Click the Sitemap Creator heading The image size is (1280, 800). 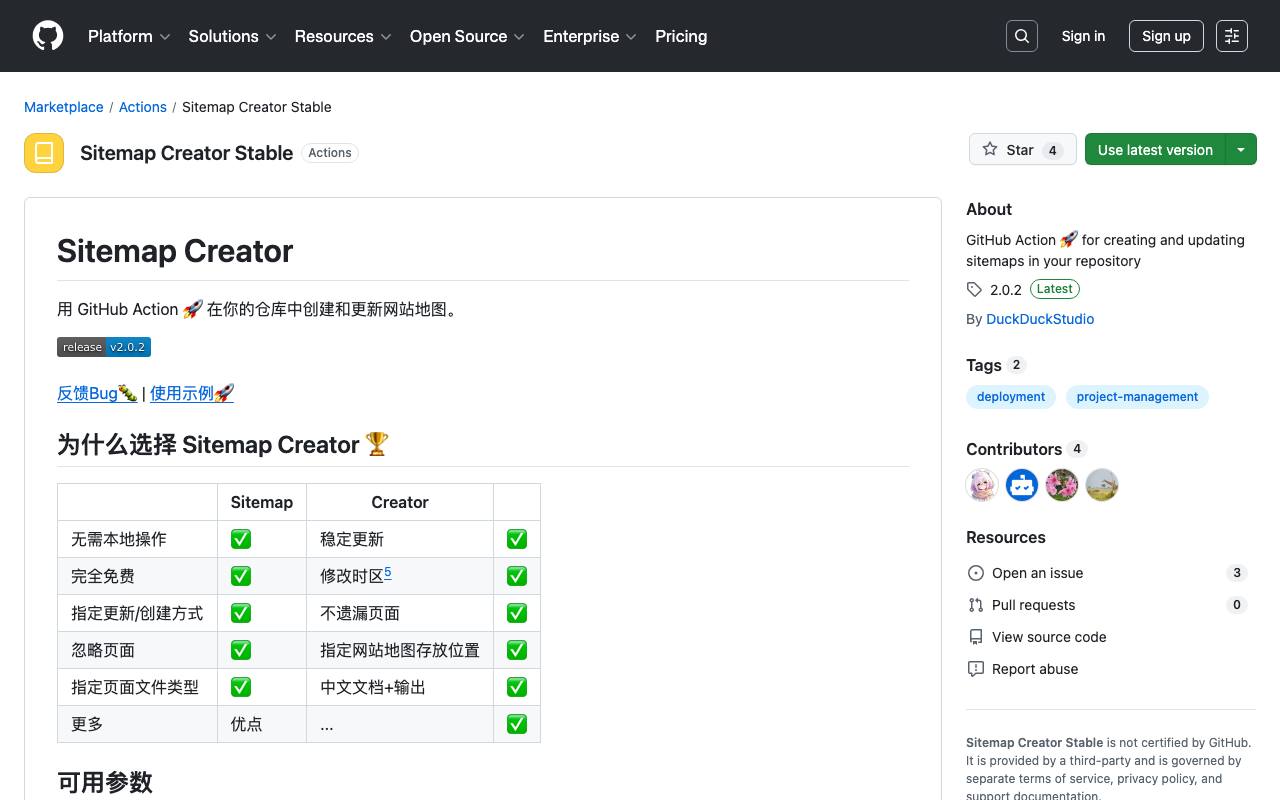pos(175,251)
